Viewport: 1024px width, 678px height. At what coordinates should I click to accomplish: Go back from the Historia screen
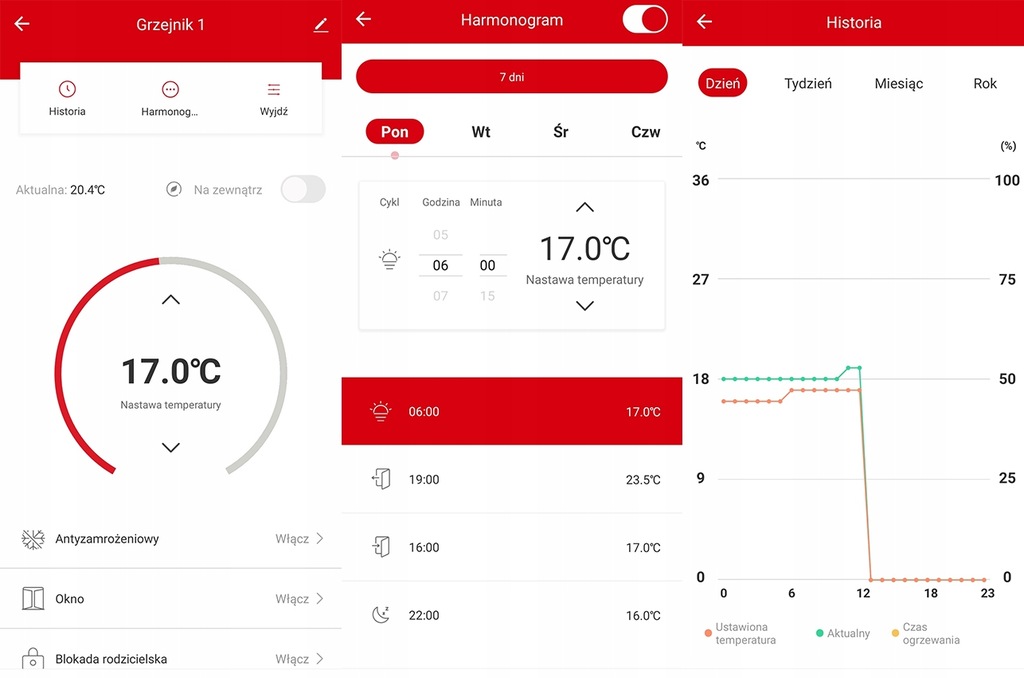(704, 22)
